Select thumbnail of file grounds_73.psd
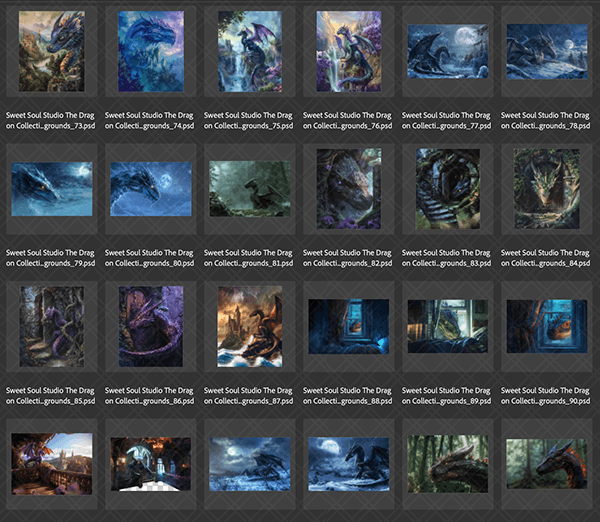The width and height of the screenshot is (600, 522). pos(52,51)
